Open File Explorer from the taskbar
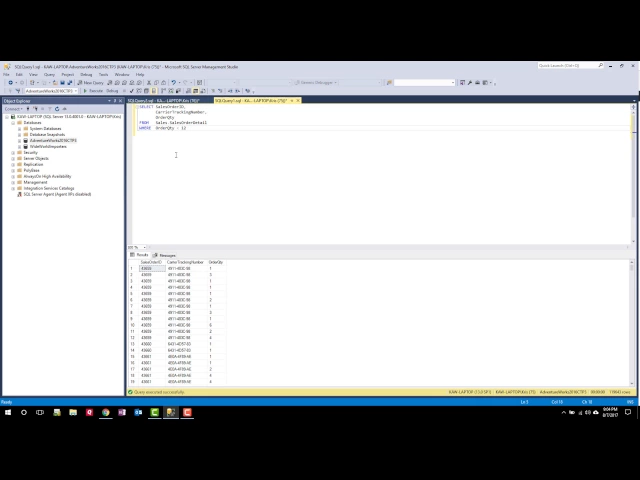This screenshot has width=640, height=480. click(73, 413)
